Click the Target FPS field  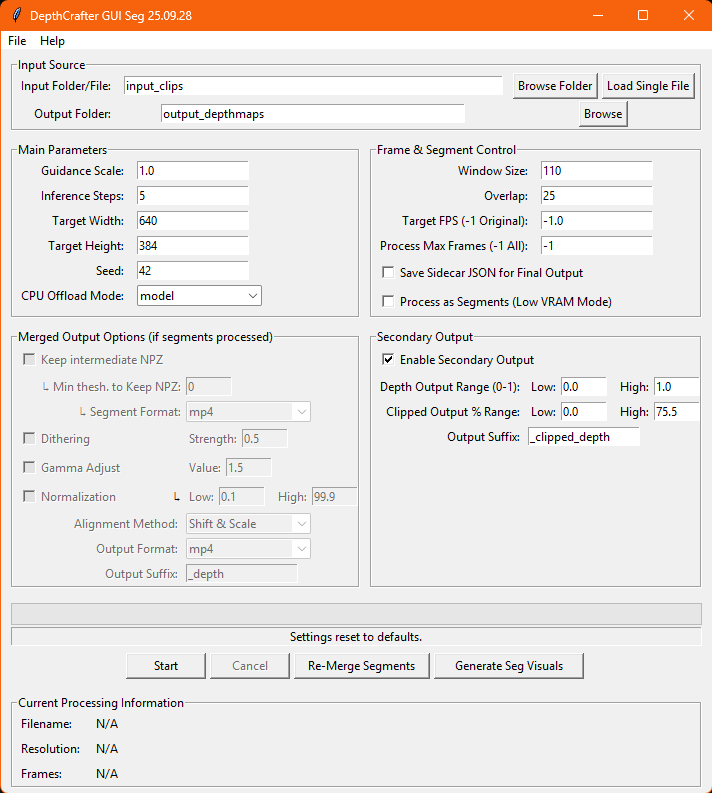coord(597,221)
